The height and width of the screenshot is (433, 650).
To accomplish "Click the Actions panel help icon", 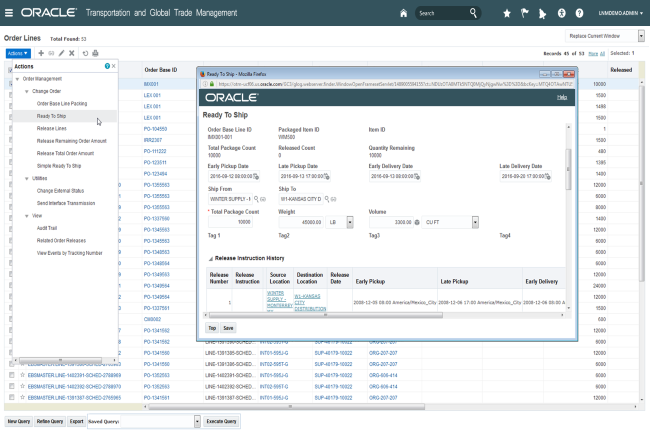I will (107, 66).
